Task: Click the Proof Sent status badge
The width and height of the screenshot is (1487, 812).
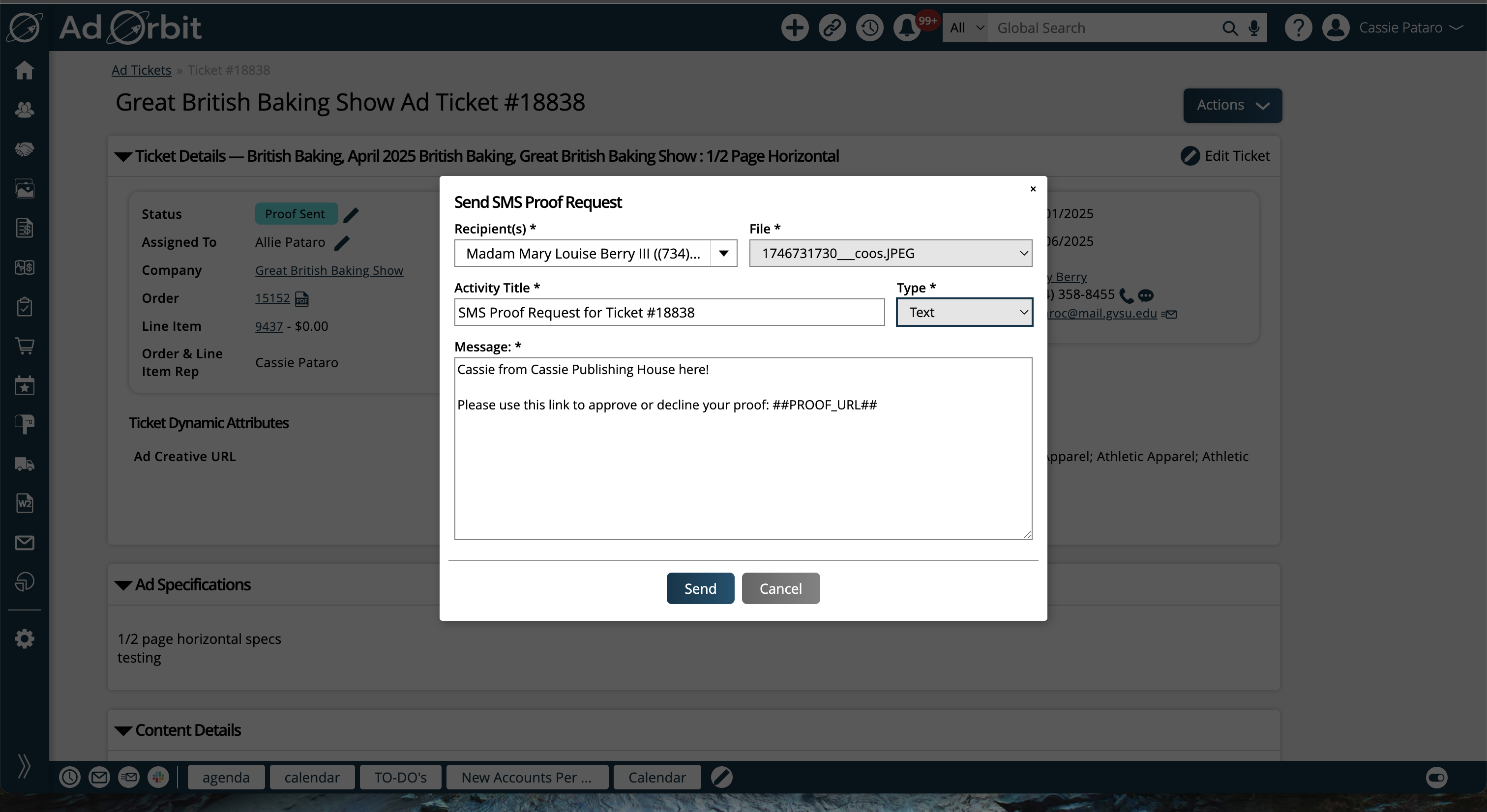Action: pyautogui.click(x=296, y=213)
